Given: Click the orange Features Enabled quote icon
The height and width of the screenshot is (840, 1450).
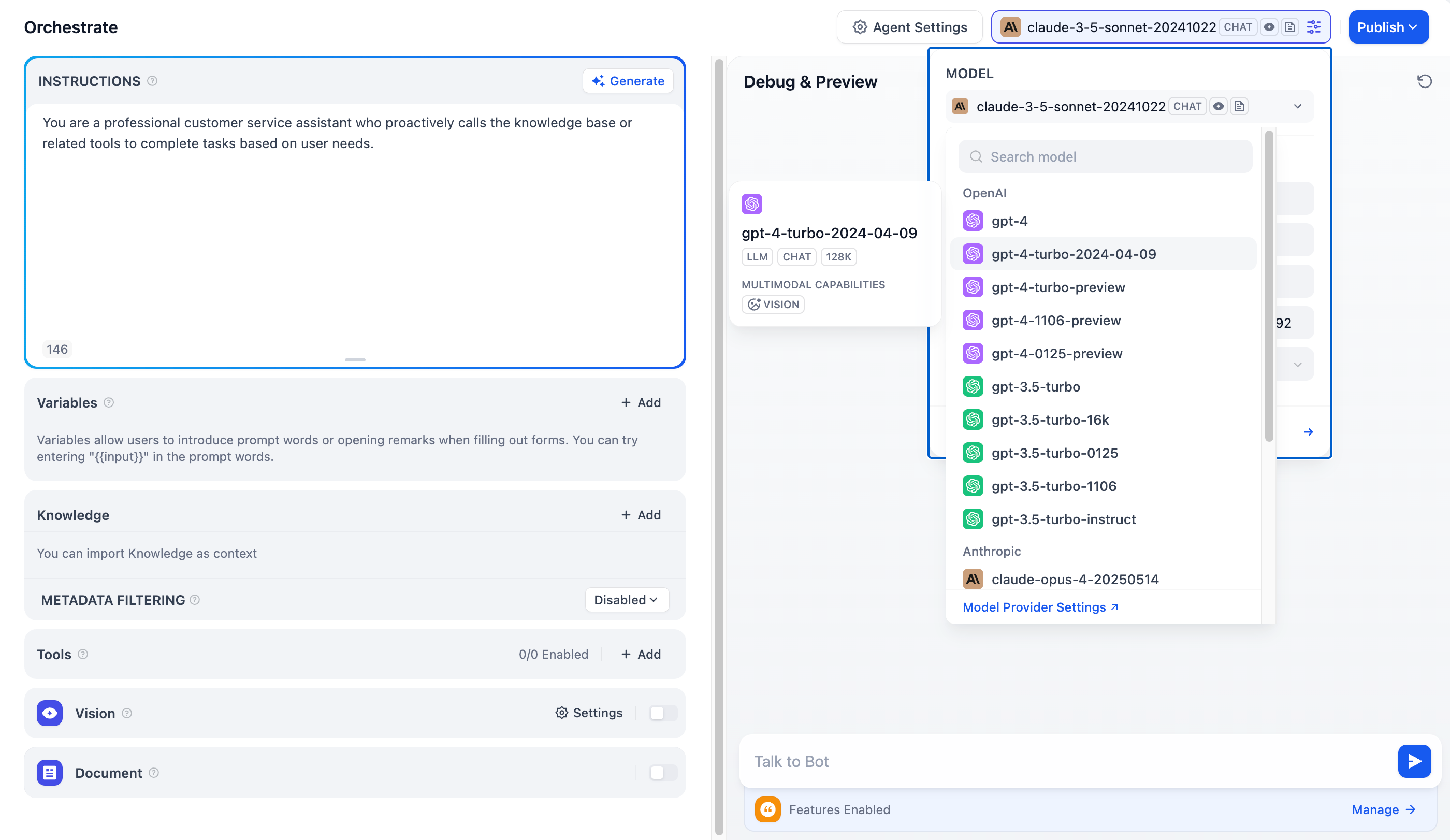Looking at the screenshot, I should 767,809.
